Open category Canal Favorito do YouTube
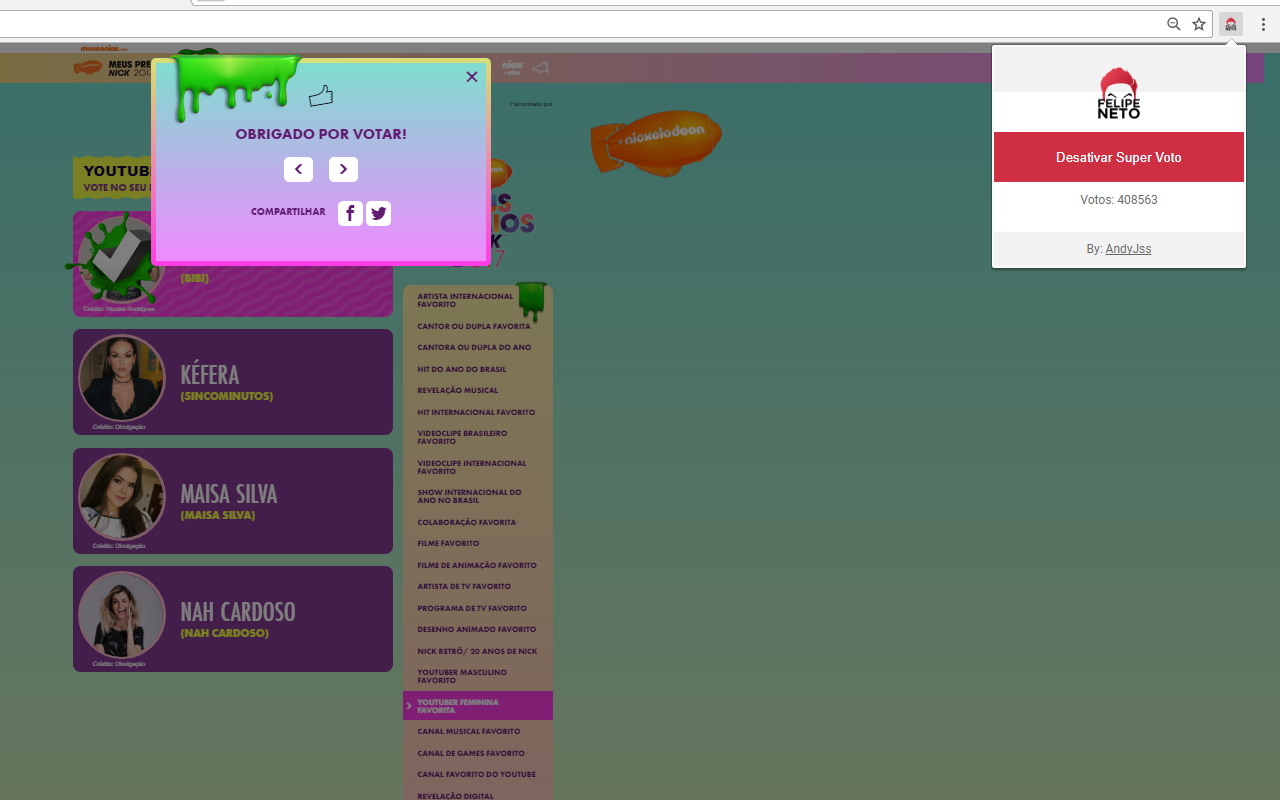 pos(476,774)
